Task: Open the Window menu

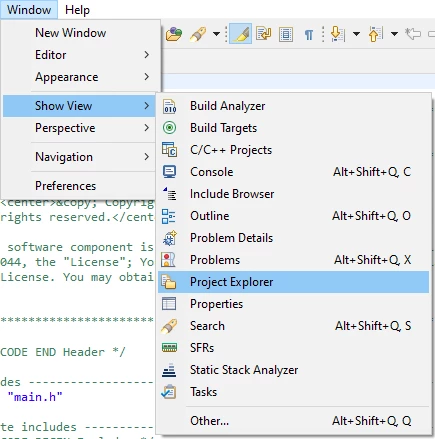Action: click(x=29, y=10)
